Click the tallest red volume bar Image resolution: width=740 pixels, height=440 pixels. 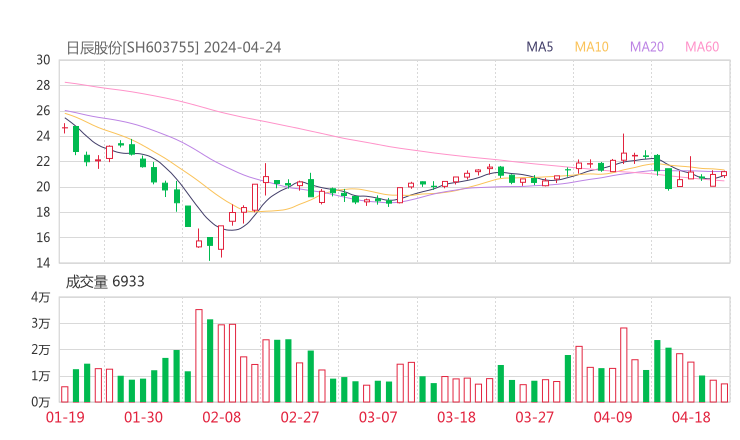click(199, 356)
